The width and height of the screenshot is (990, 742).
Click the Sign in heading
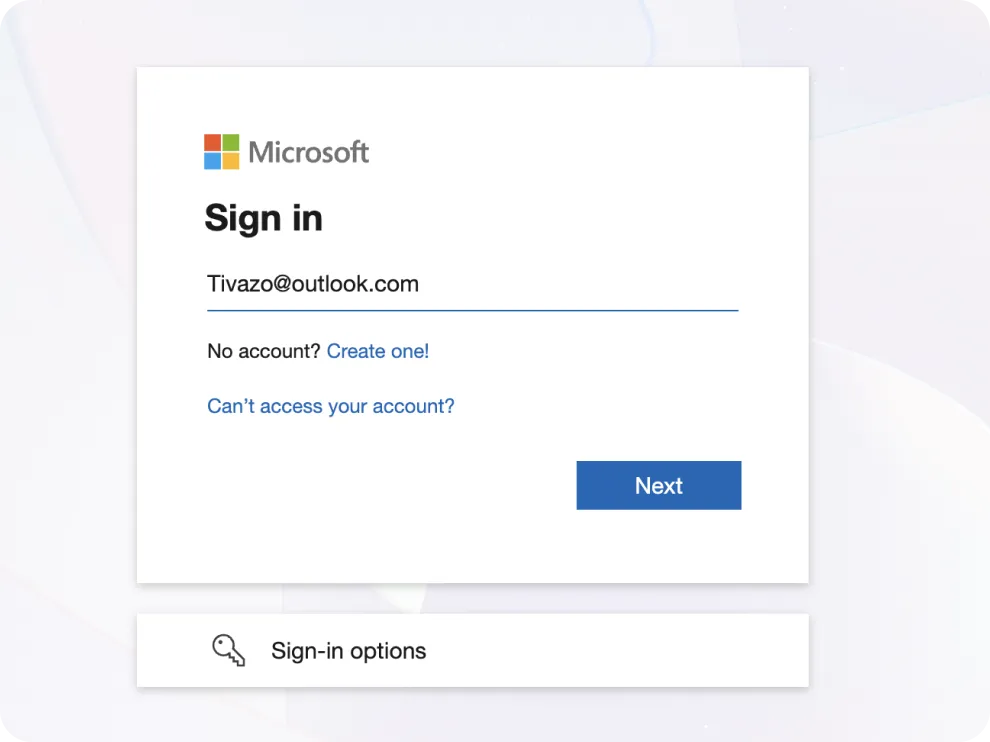[x=263, y=217]
